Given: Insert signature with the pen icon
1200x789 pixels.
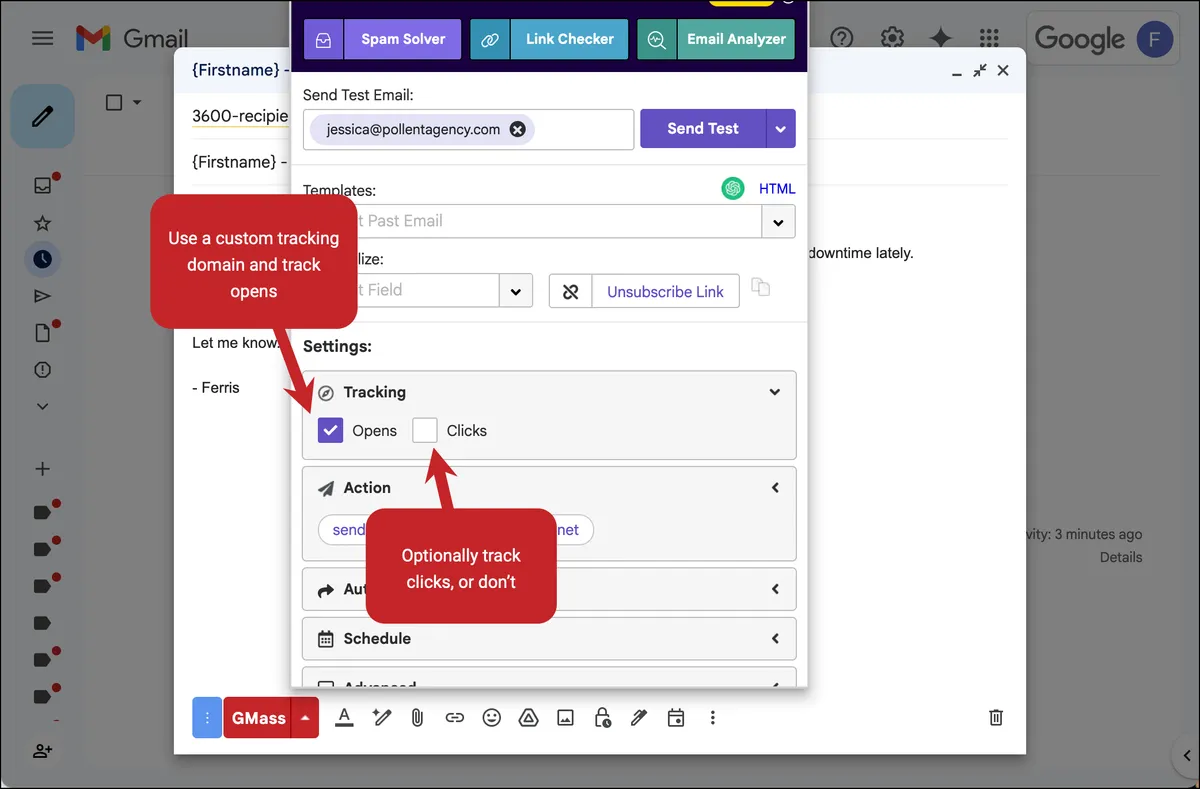Looking at the screenshot, I should (639, 717).
